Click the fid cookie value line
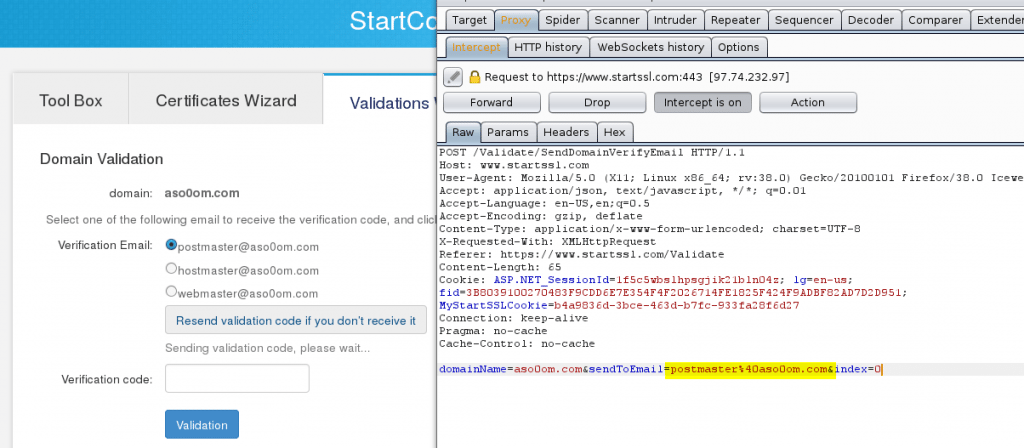1024x448 pixels. click(x=673, y=293)
